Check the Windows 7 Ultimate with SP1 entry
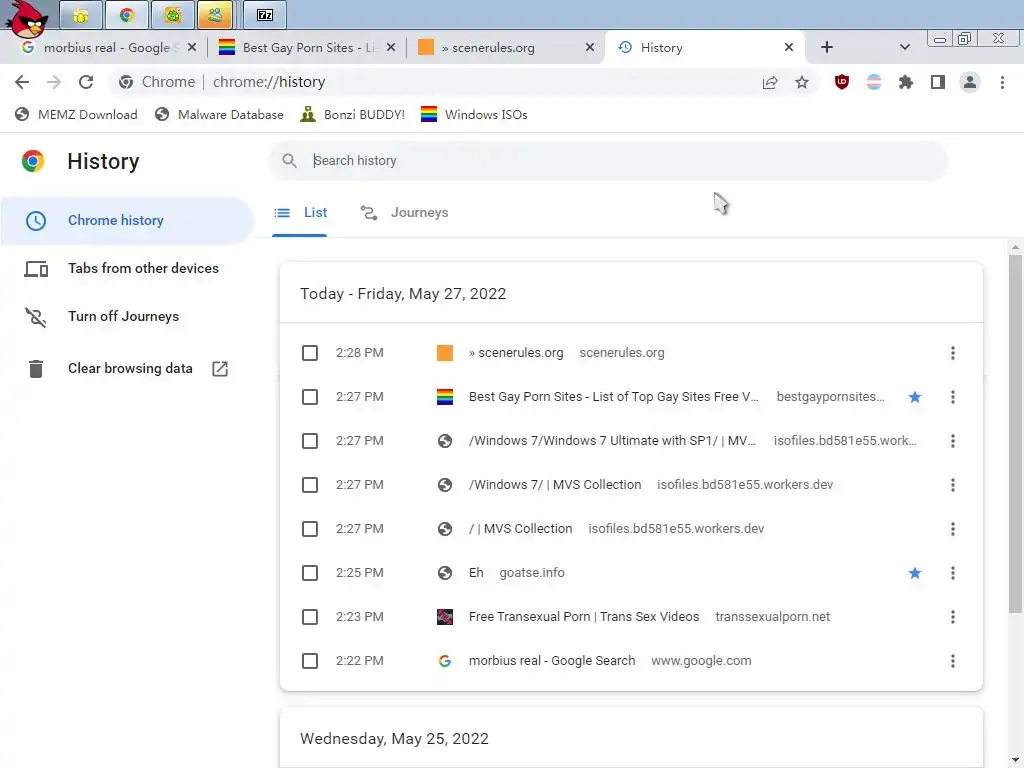Image resolution: width=1024 pixels, height=768 pixels. point(310,441)
